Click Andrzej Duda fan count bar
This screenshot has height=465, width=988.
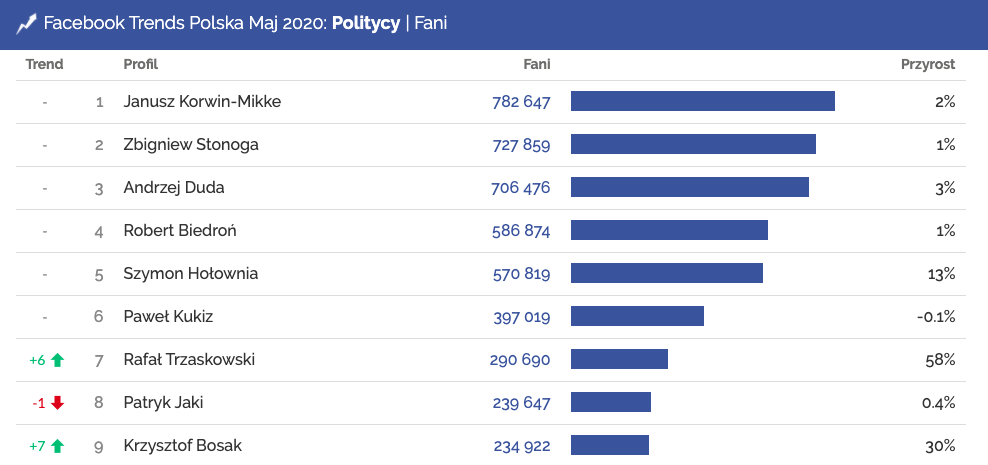[689, 187]
